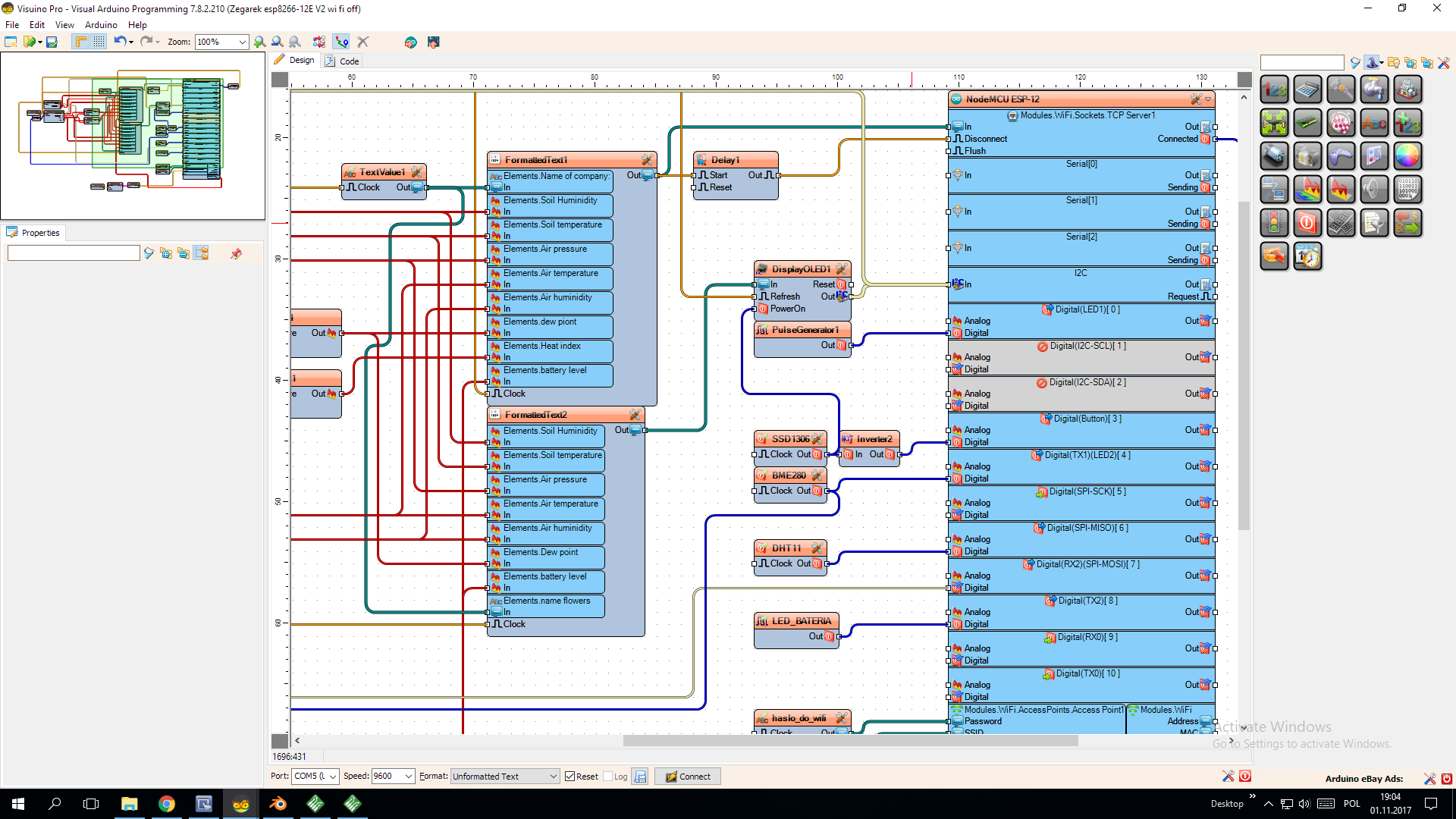Click the filter icon beside Properties search
The width and height of the screenshot is (1456, 819).
pyautogui.click(x=149, y=253)
